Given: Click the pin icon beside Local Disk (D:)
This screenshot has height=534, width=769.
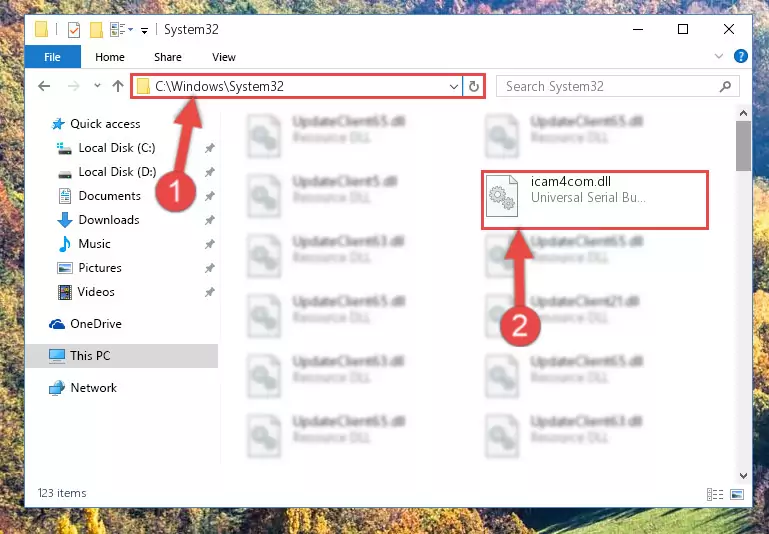Looking at the screenshot, I should 209,172.
